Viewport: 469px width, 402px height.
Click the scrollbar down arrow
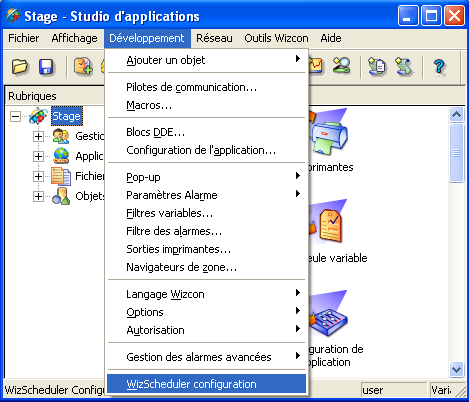[456, 369]
